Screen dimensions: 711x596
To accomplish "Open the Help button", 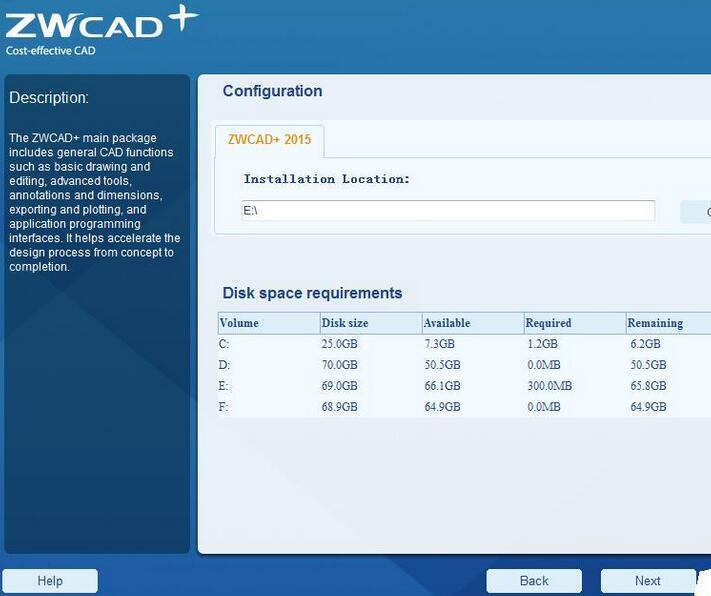I will click(x=50, y=581).
